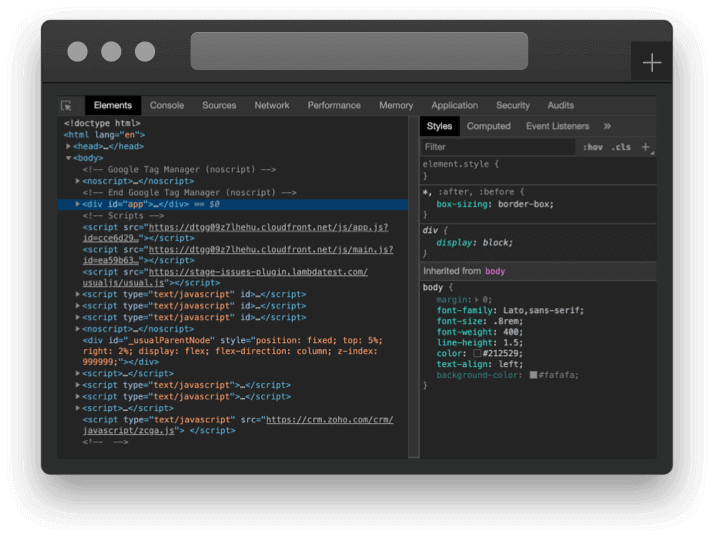
Task: Open the Event Listeners tab
Action: point(557,126)
